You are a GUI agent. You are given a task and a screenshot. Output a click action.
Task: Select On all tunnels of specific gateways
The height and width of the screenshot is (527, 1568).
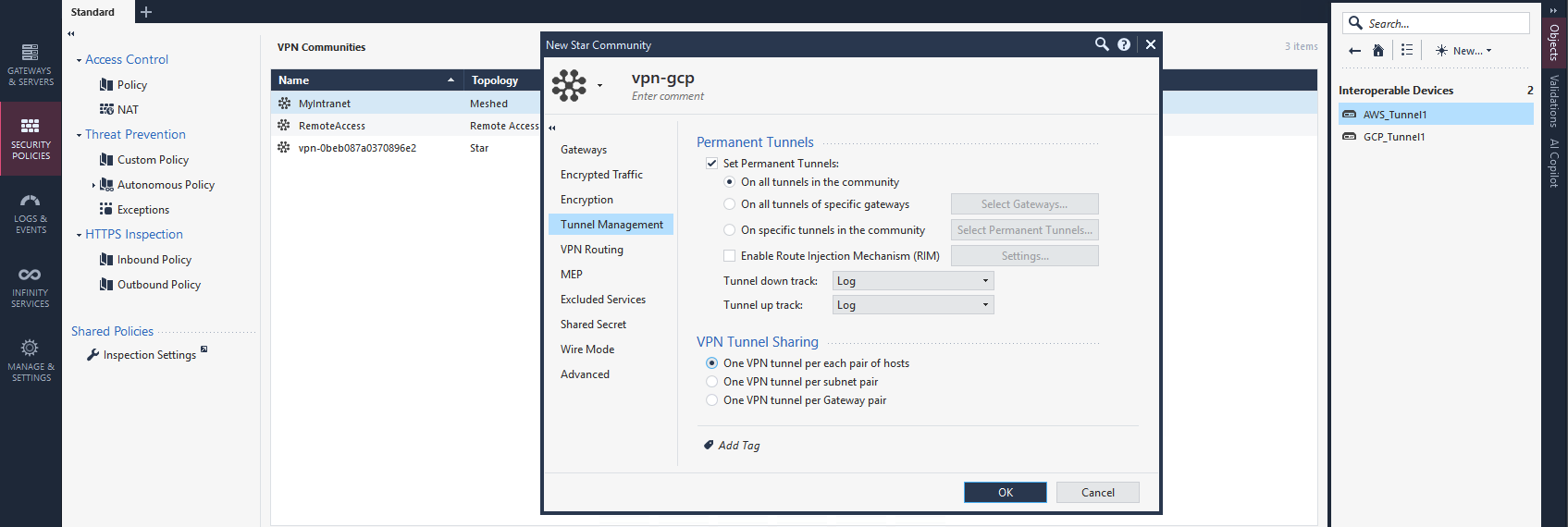tap(730, 204)
